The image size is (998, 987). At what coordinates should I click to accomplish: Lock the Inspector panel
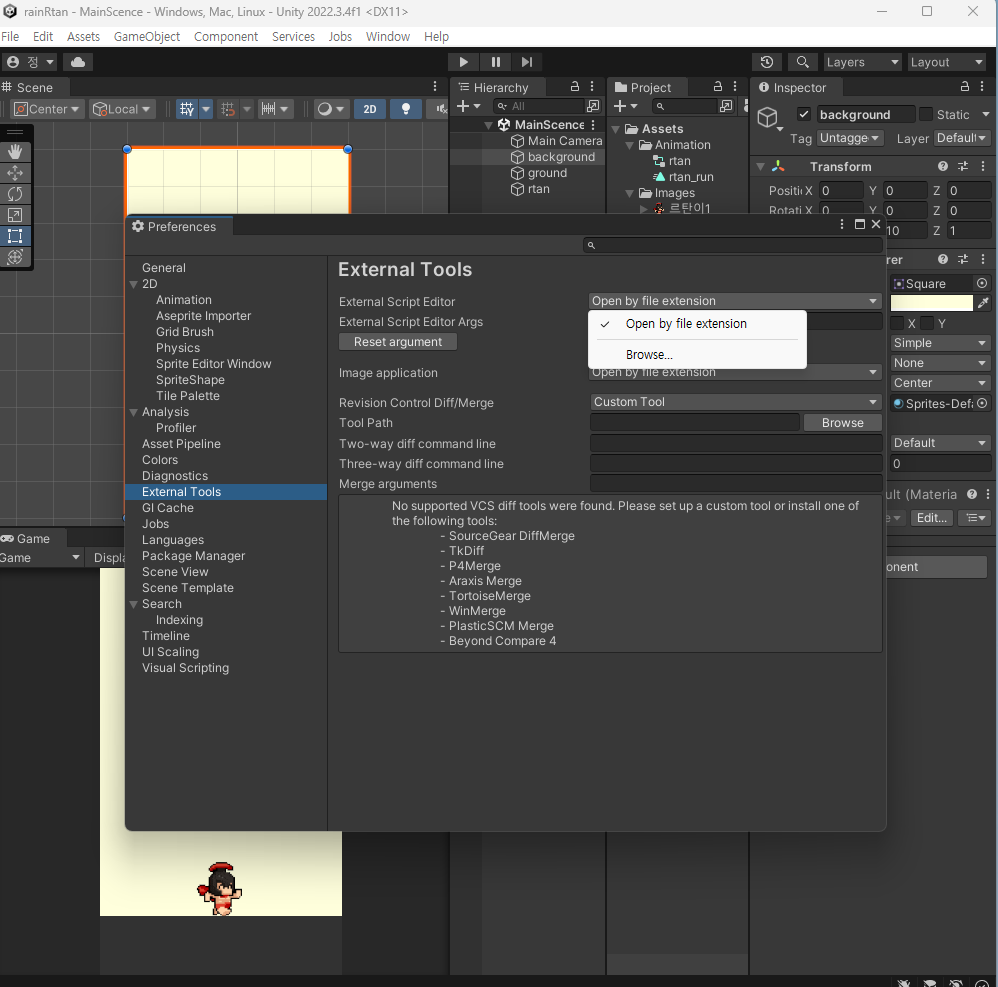(x=965, y=86)
